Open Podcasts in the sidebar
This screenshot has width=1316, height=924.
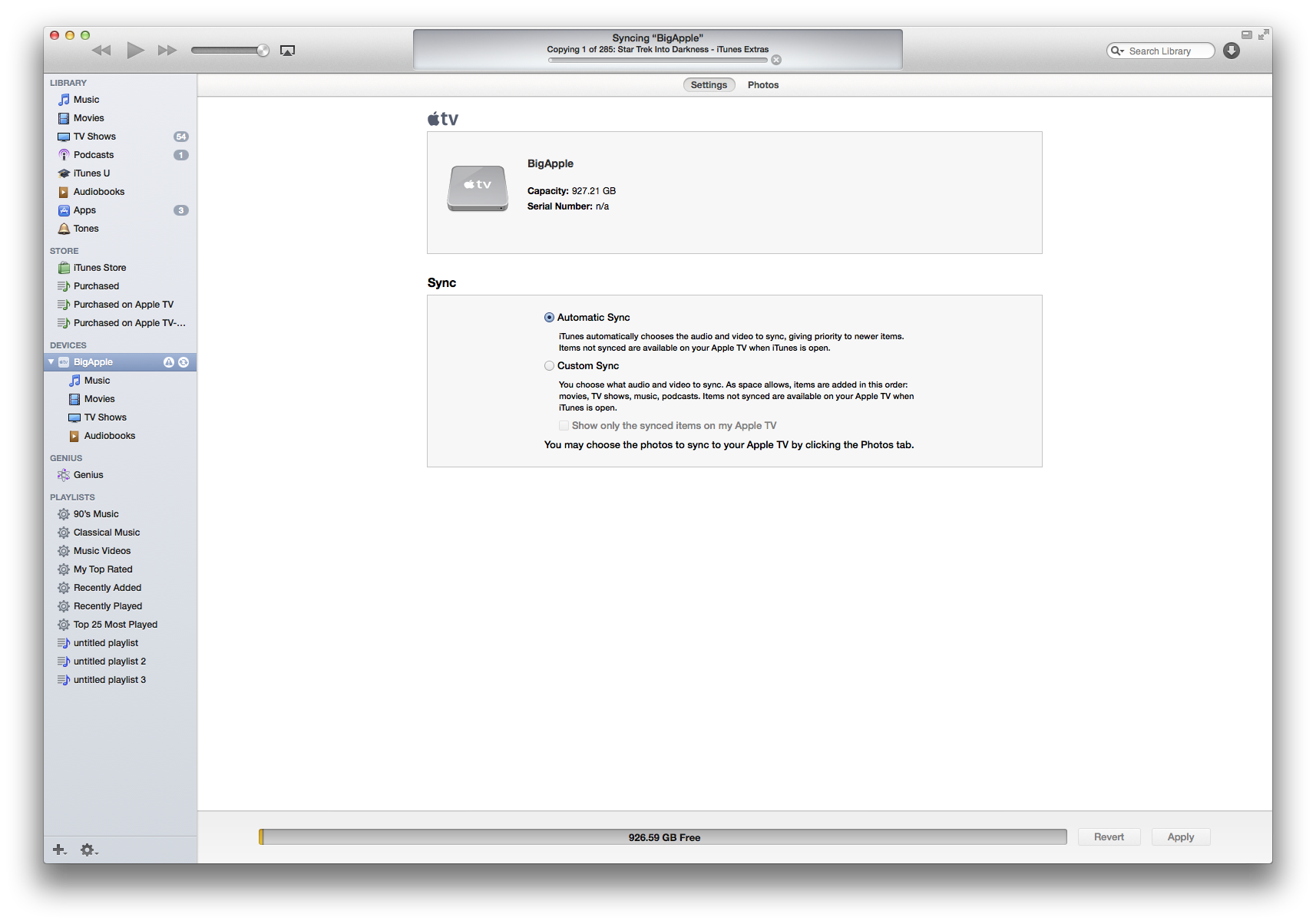pos(120,155)
